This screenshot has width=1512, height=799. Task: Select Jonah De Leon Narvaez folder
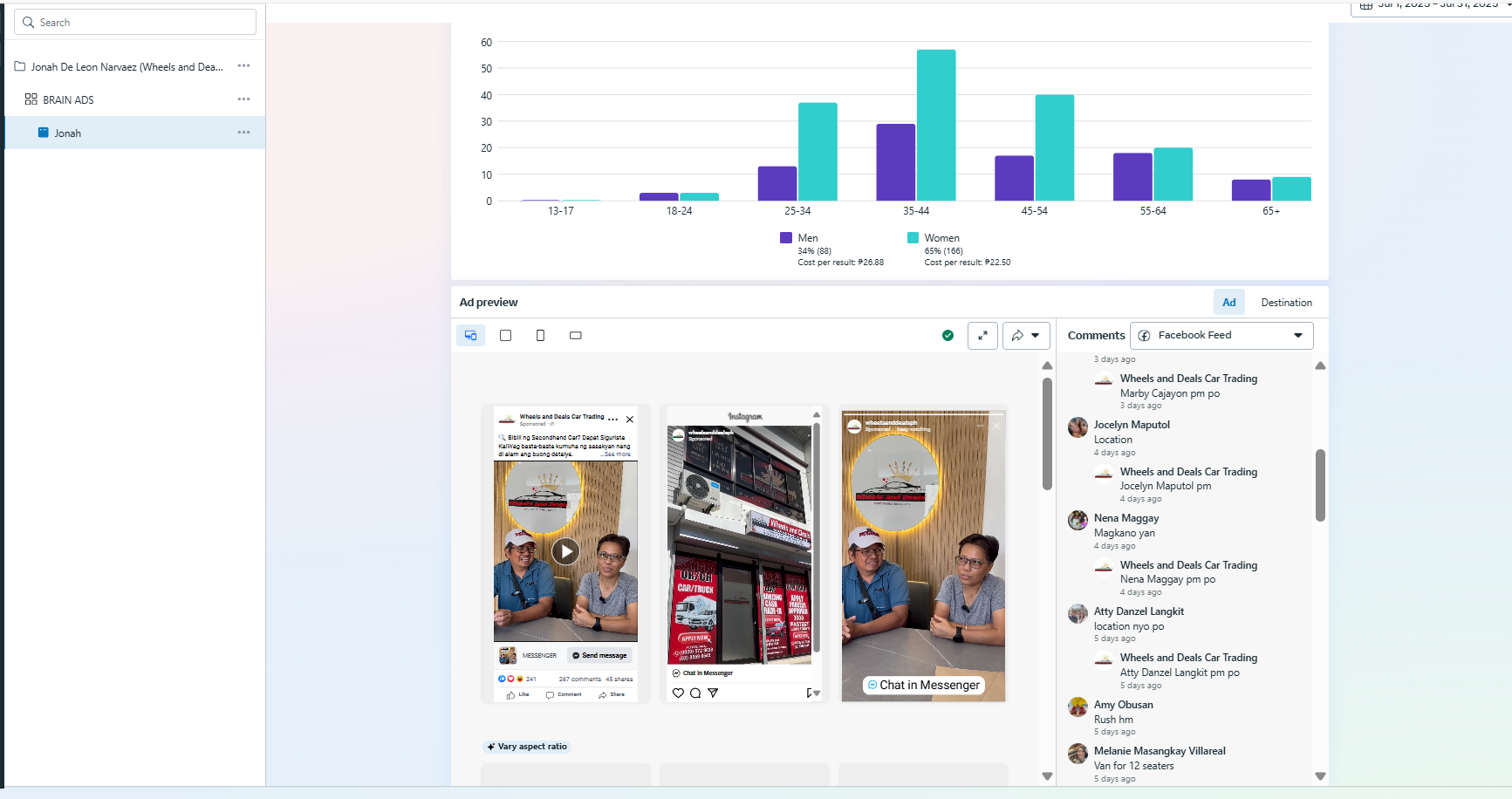pyautogui.click(x=127, y=67)
